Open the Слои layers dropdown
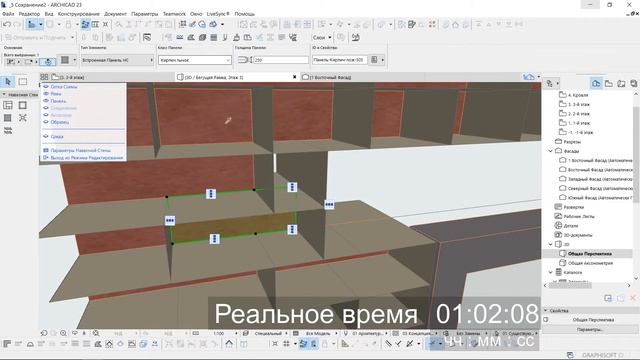Screen dimensions: 640x360 tap(322, 38)
